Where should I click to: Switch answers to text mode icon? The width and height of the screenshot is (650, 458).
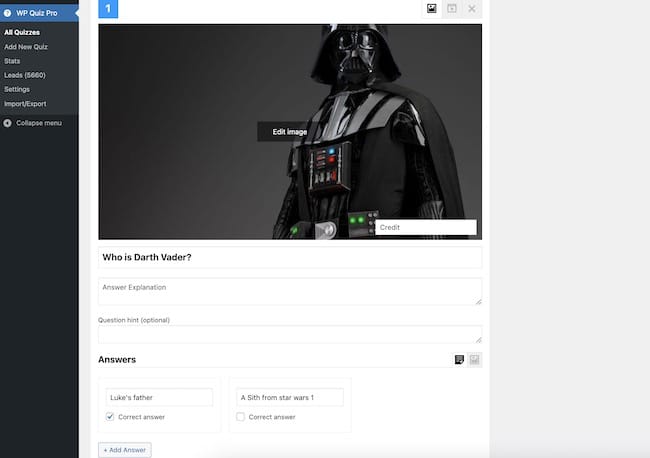(x=459, y=360)
